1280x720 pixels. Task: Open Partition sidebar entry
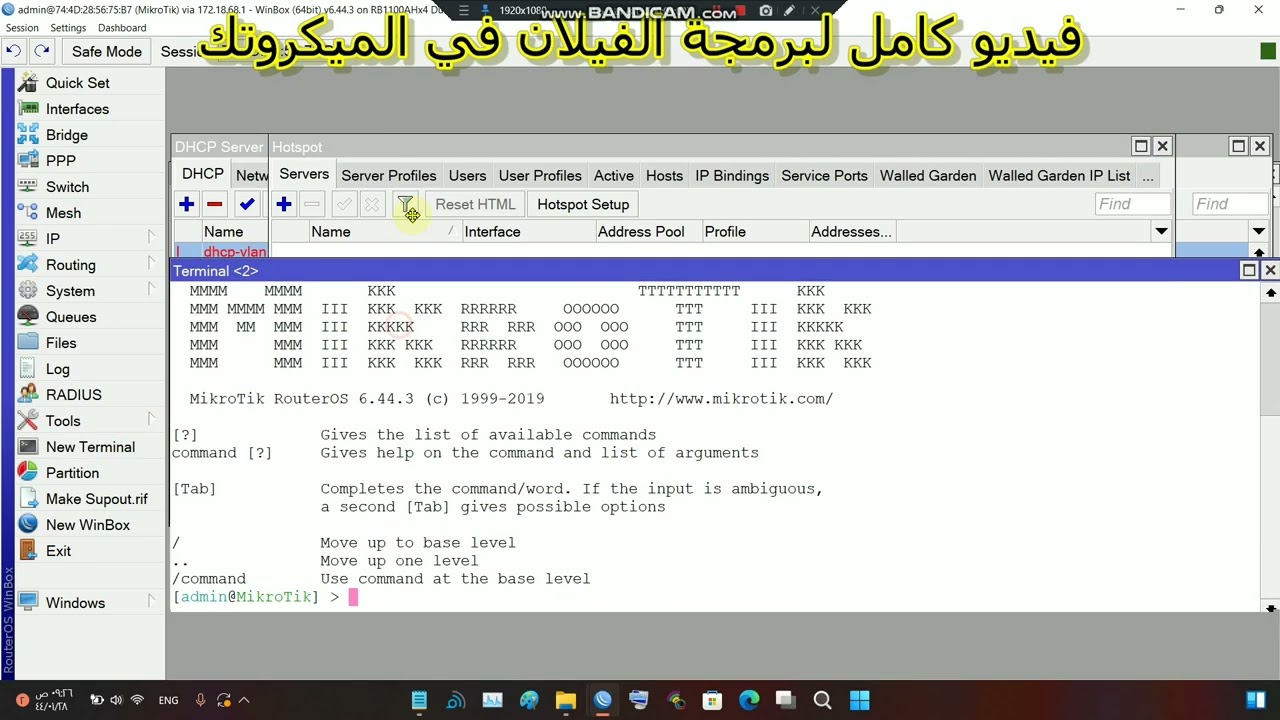tap(72, 473)
